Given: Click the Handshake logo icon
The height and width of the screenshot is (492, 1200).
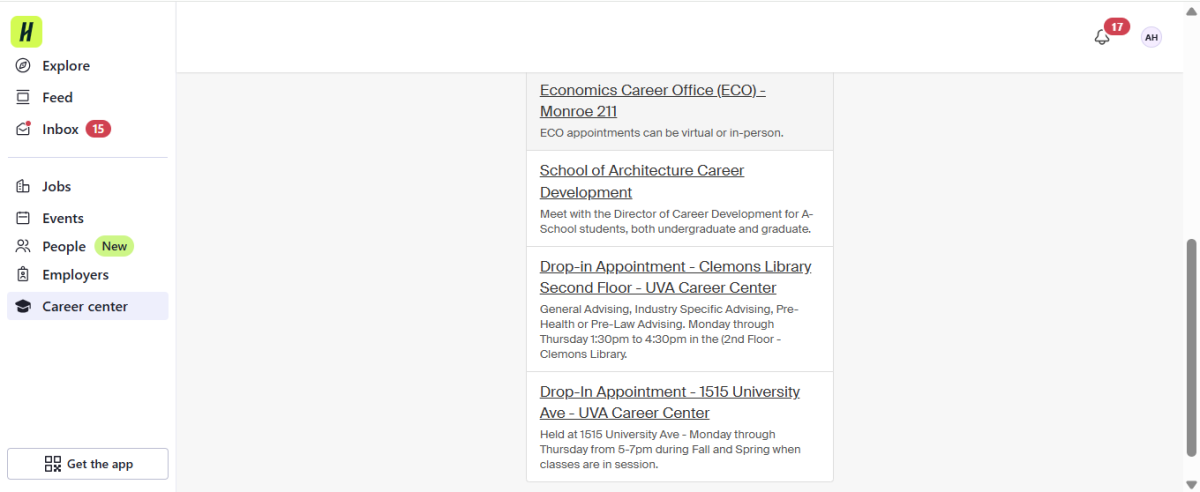Looking at the screenshot, I should pyautogui.click(x=27, y=32).
